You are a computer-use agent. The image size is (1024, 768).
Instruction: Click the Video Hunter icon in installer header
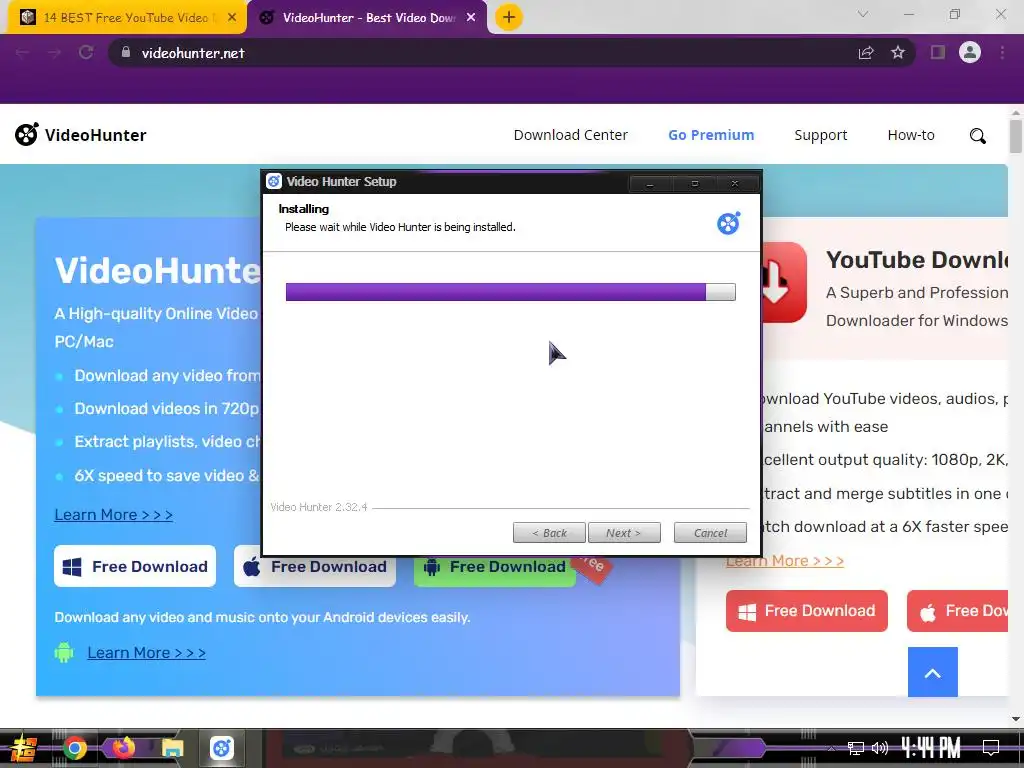728,223
